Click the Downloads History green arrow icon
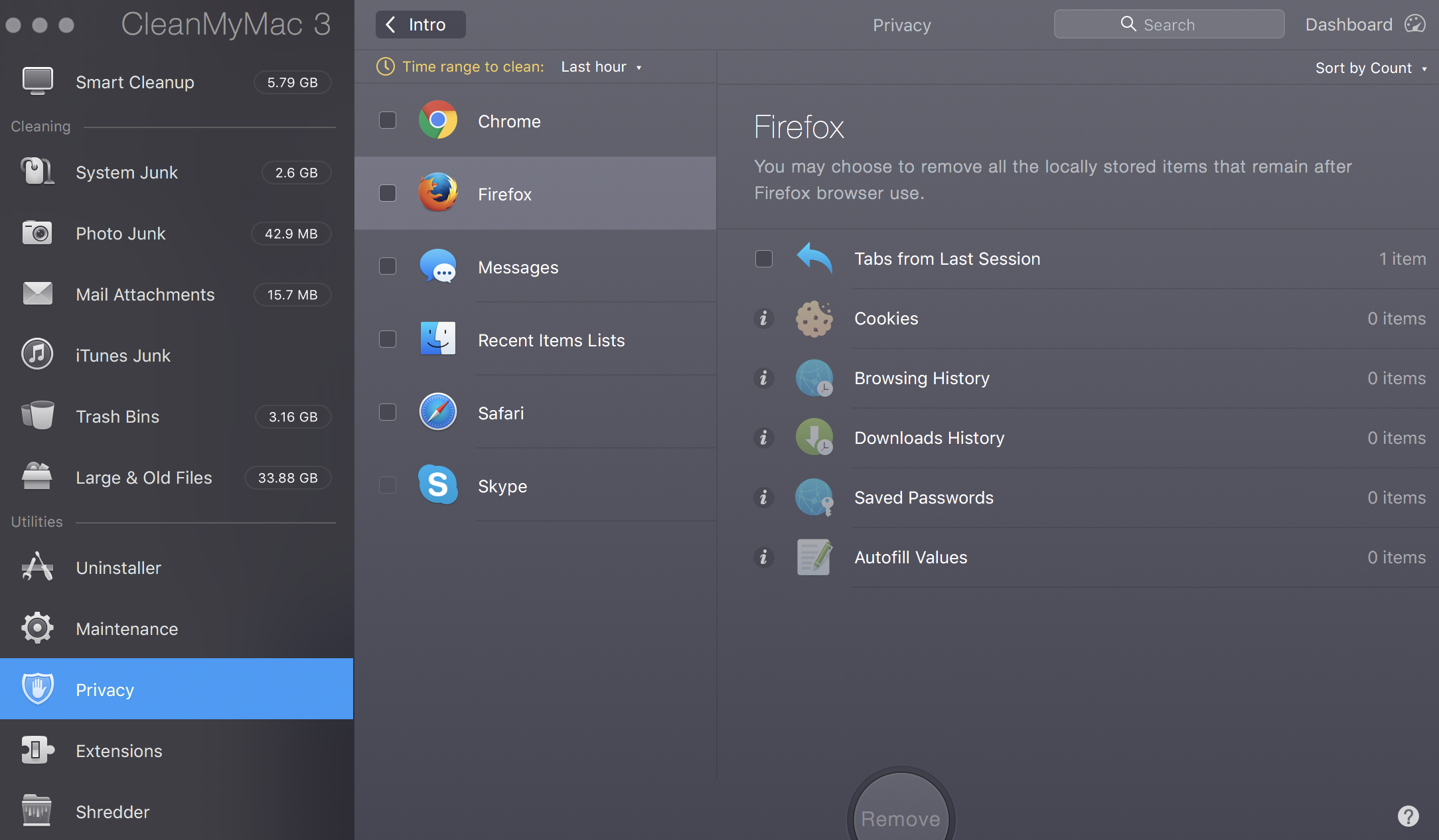The image size is (1439, 840). click(x=814, y=437)
